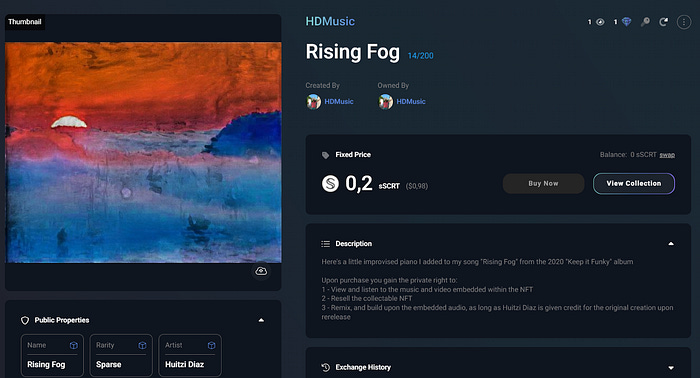
Task: Click the refresh metadata arrow icon
Action: (664, 22)
